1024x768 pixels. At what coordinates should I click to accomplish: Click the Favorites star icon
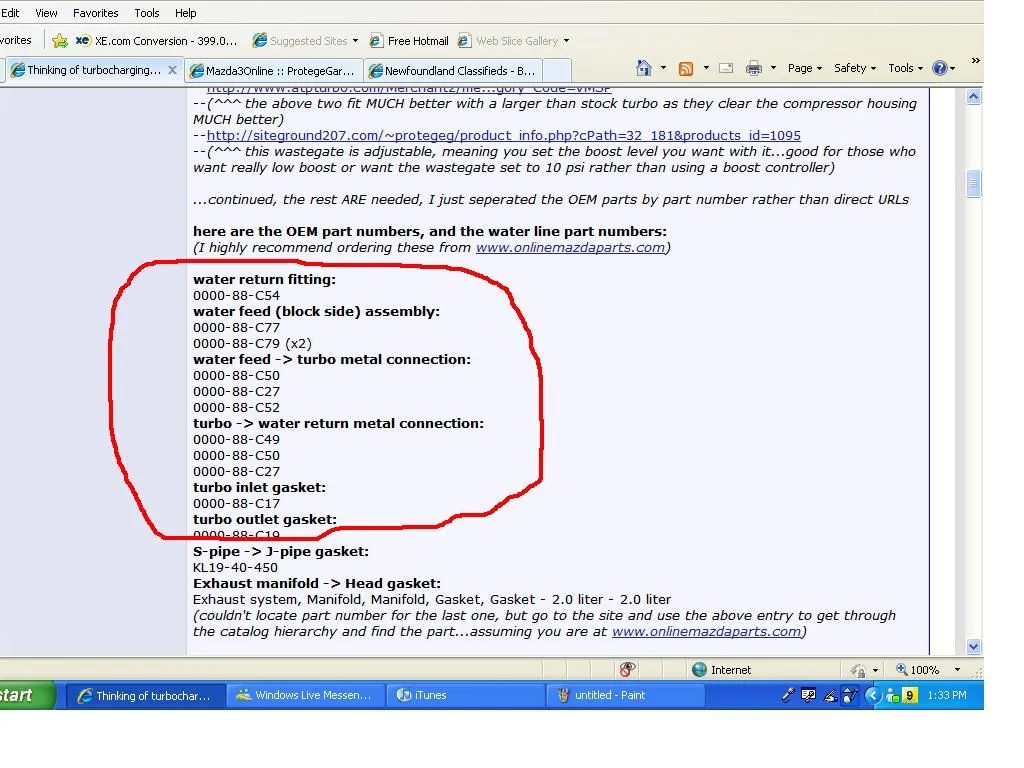(60, 41)
